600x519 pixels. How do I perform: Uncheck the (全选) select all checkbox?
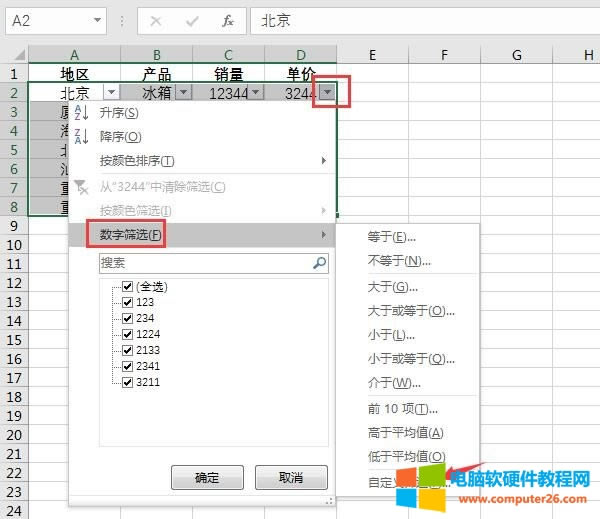[x=127, y=287]
